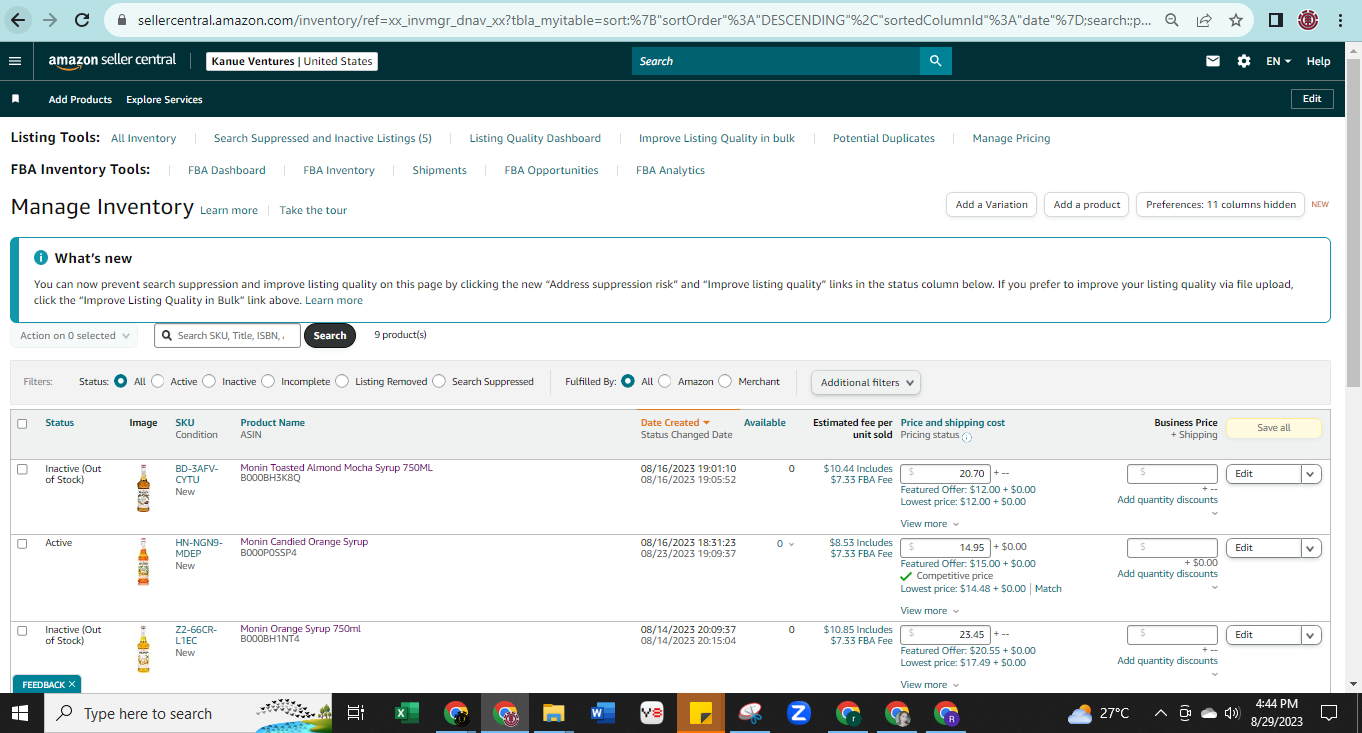Image resolution: width=1362 pixels, height=733 pixels.
Task: Click the info icon beside Pricing status
Action: click(x=967, y=436)
